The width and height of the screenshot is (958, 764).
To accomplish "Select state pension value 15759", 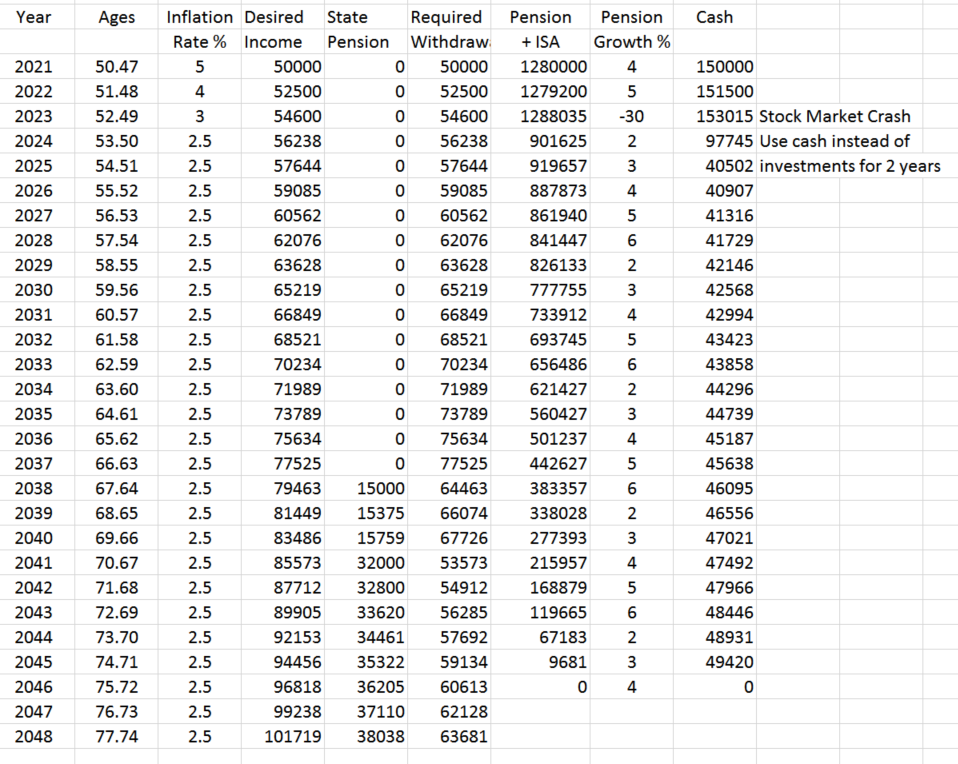I will (365, 538).
